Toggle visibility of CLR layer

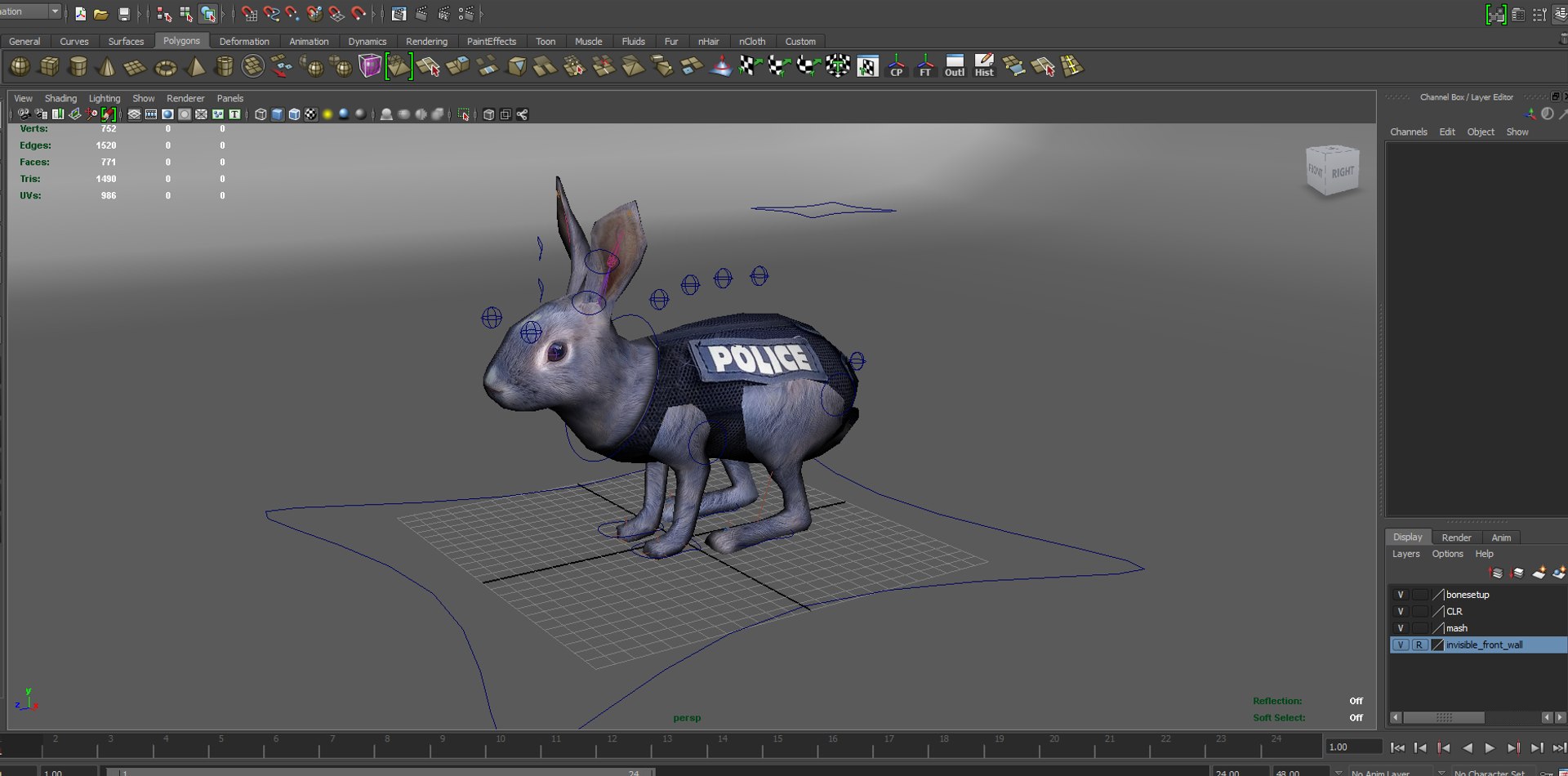click(x=1401, y=611)
